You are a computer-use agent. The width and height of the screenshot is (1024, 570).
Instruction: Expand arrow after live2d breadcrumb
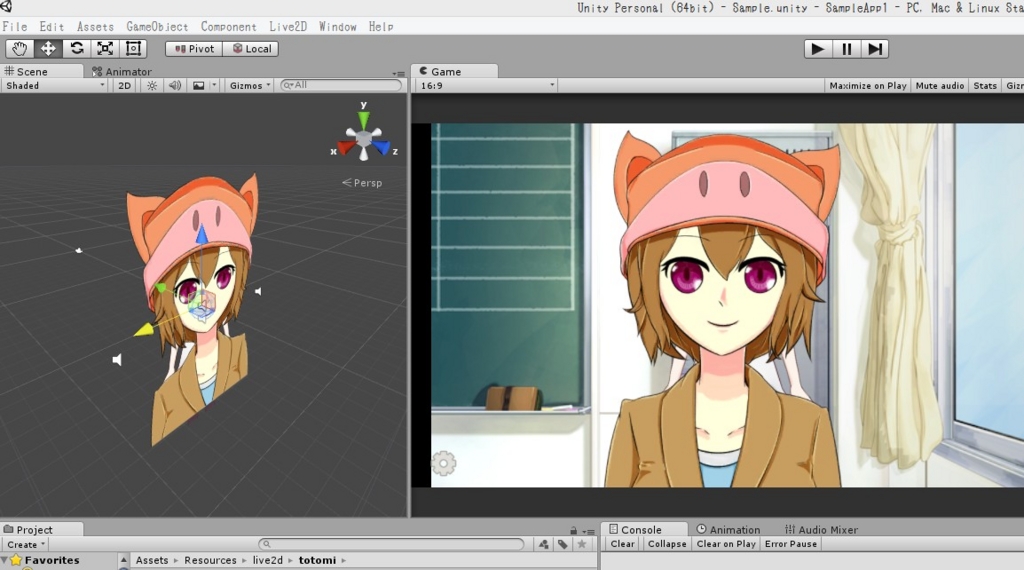(x=291, y=560)
